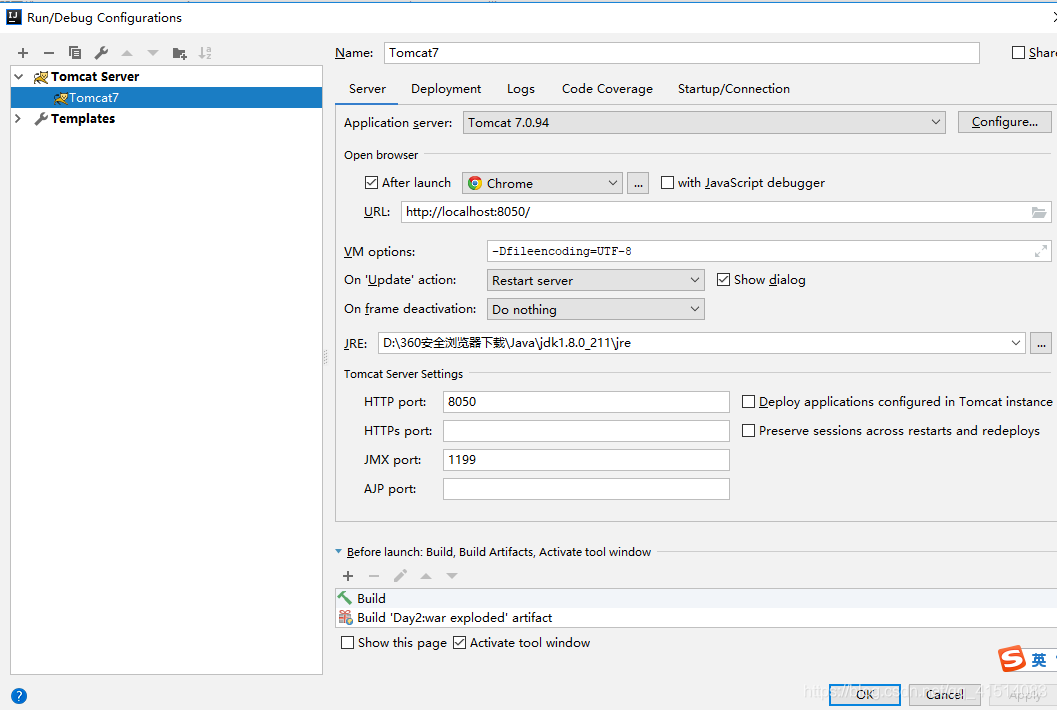The width and height of the screenshot is (1057, 710).
Task: Open the JRE path dropdown
Action: [x=1016, y=343]
